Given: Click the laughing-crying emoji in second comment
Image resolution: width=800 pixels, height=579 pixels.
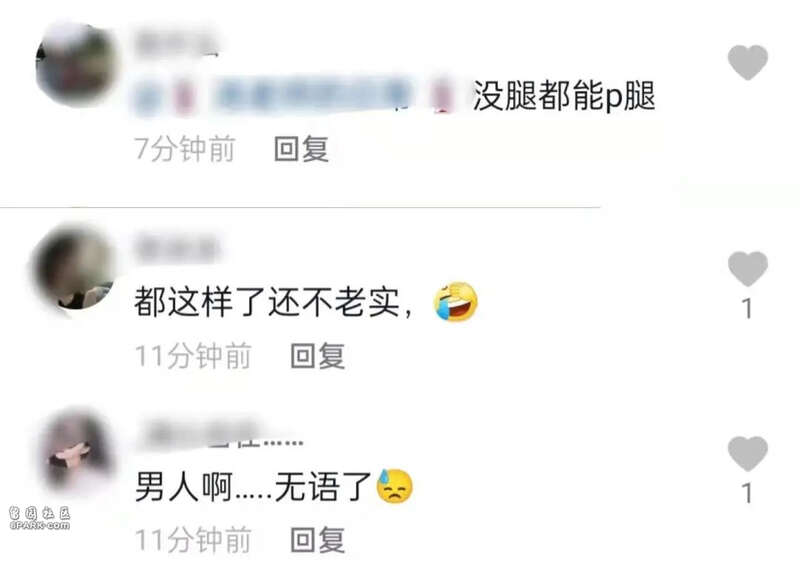Looking at the screenshot, I should click(x=456, y=301).
